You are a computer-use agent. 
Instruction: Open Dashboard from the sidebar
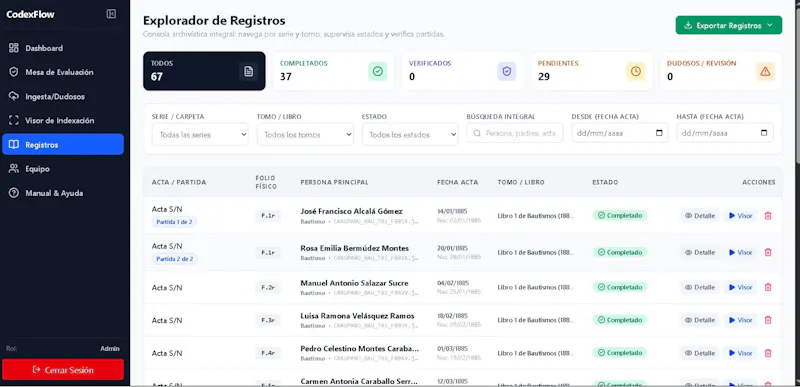pos(63,48)
